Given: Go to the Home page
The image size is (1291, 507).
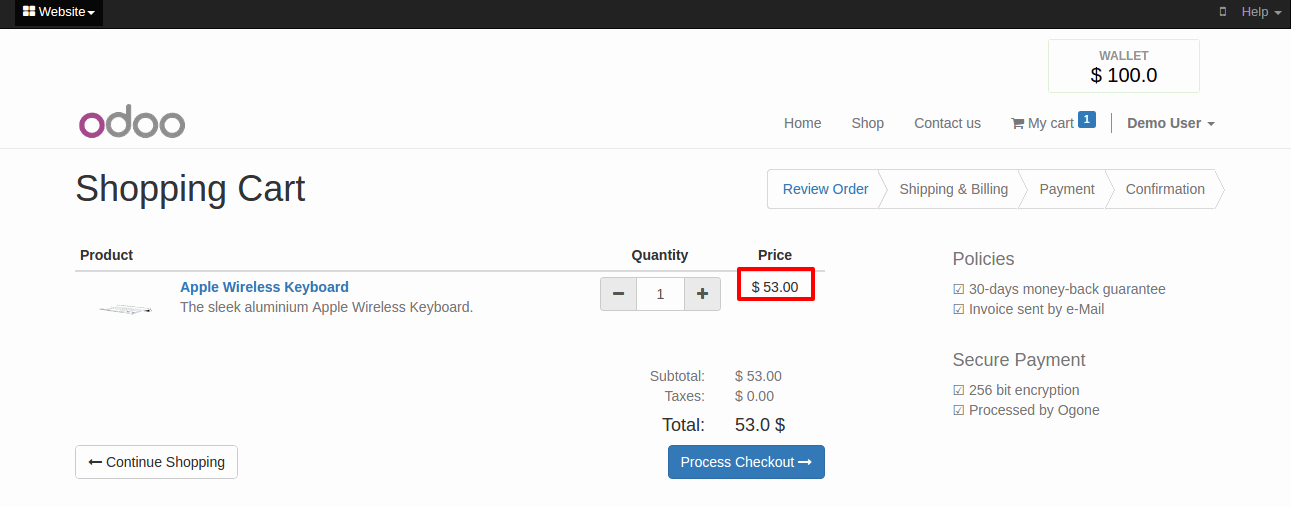Looking at the screenshot, I should point(803,123).
